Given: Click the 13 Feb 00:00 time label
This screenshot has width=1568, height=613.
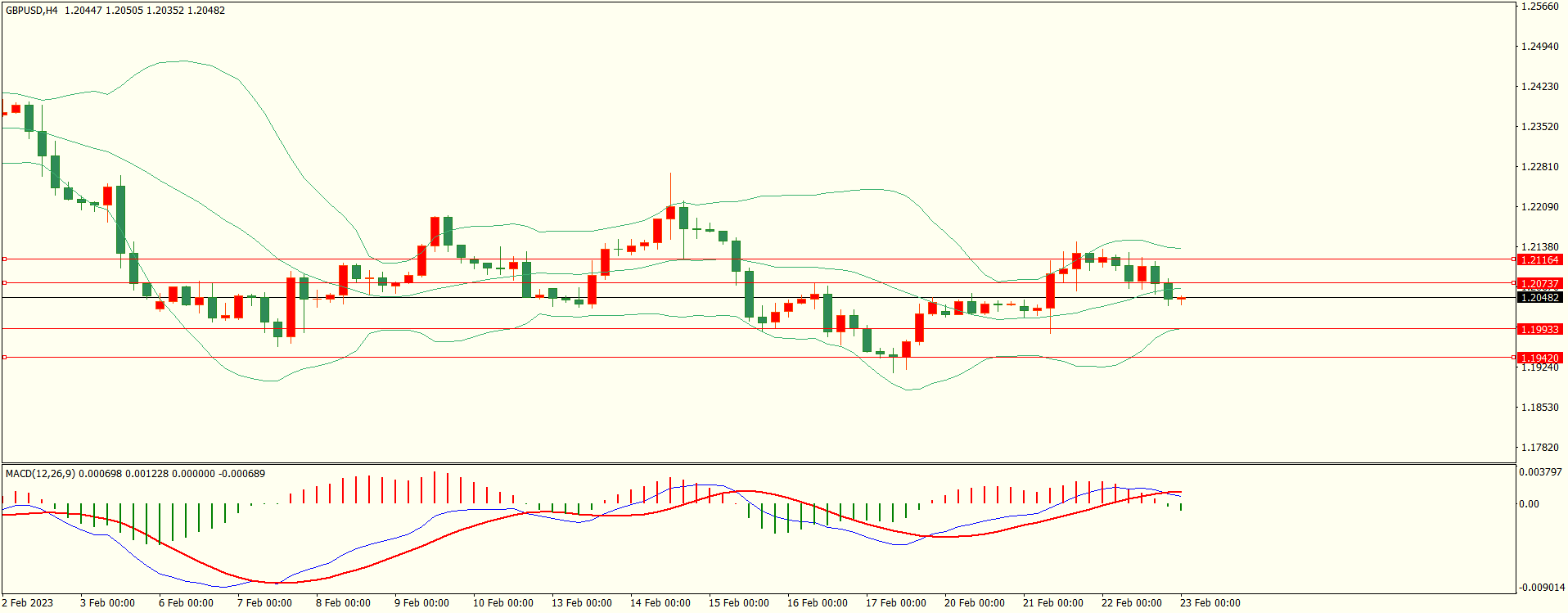Looking at the screenshot, I should [x=582, y=603].
